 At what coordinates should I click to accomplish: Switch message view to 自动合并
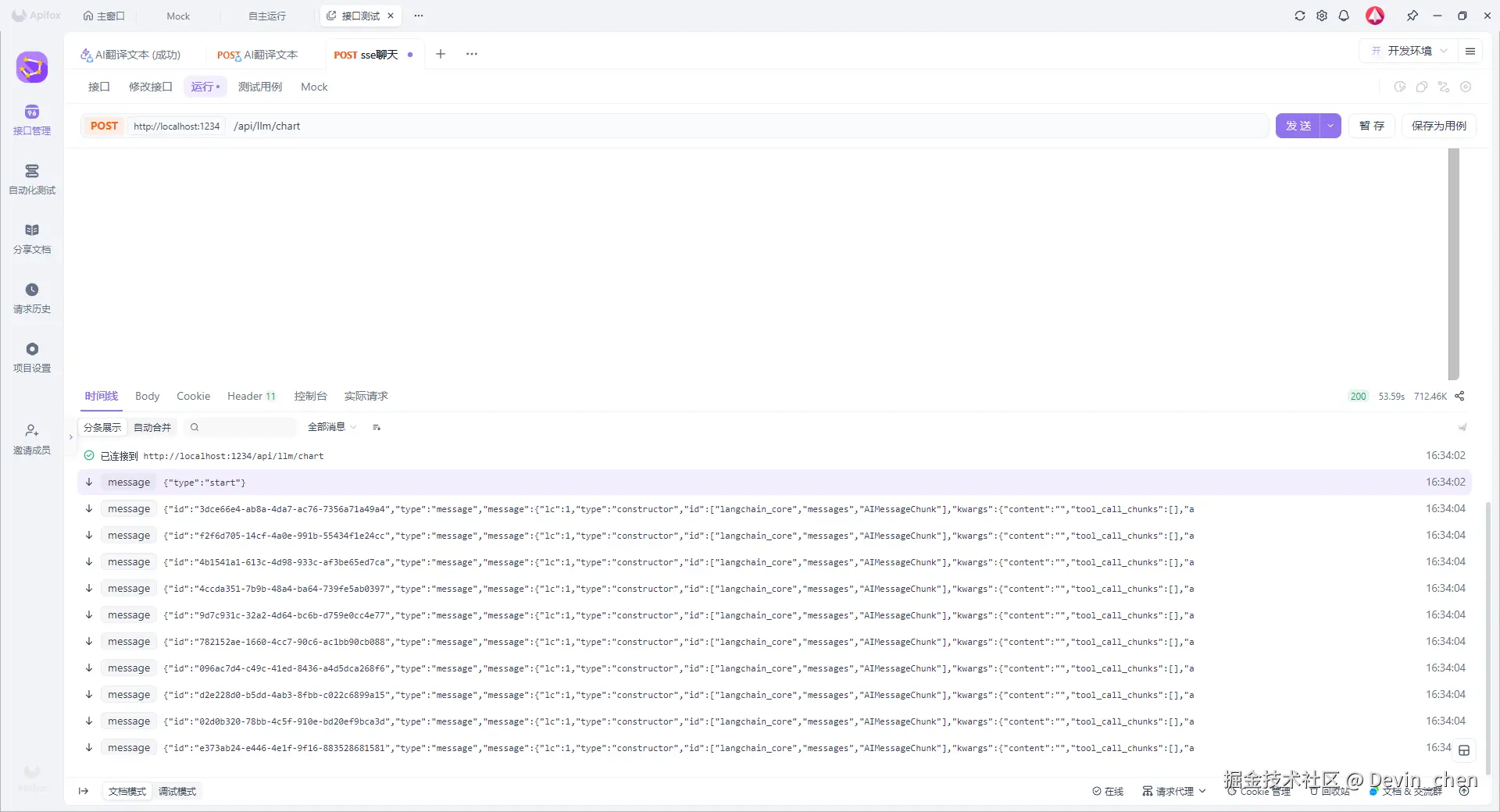click(x=152, y=427)
